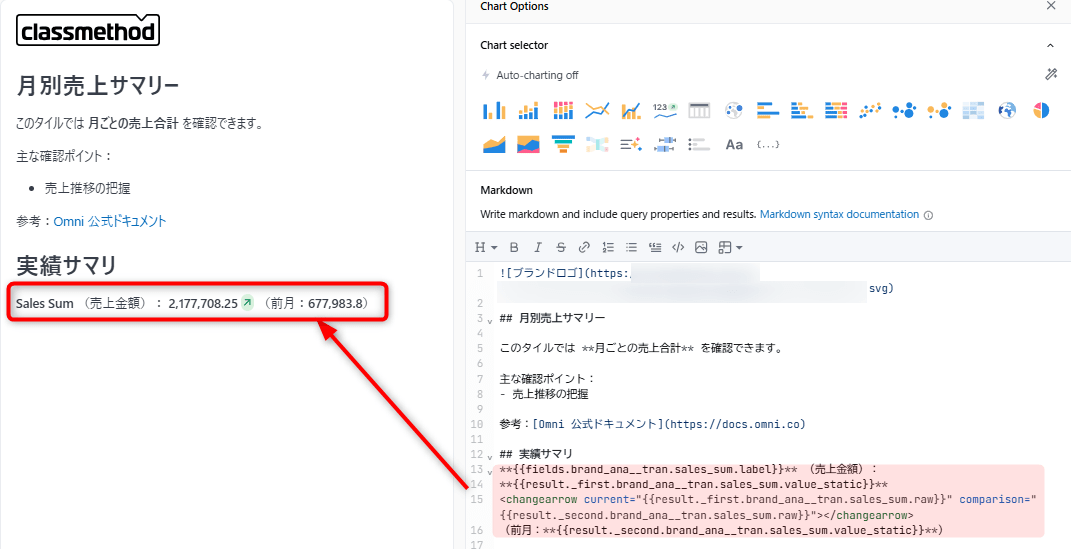The image size is (1071, 549).
Task: Pick the combo bar and line chart
Action: coord(631,110)
